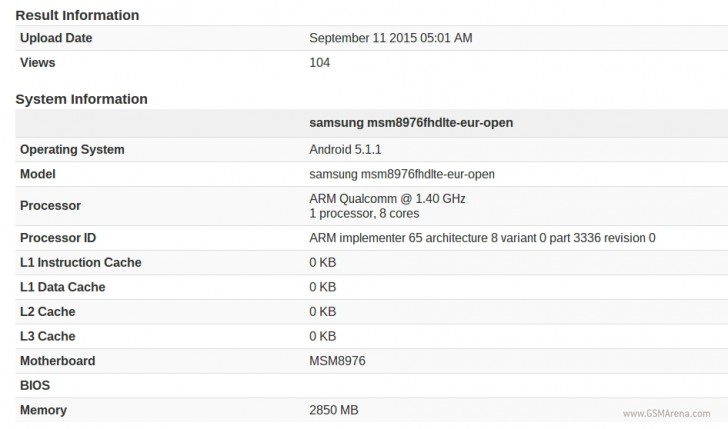Click the Result Information heading
The image size is (728, 429).
pos(77,15)
